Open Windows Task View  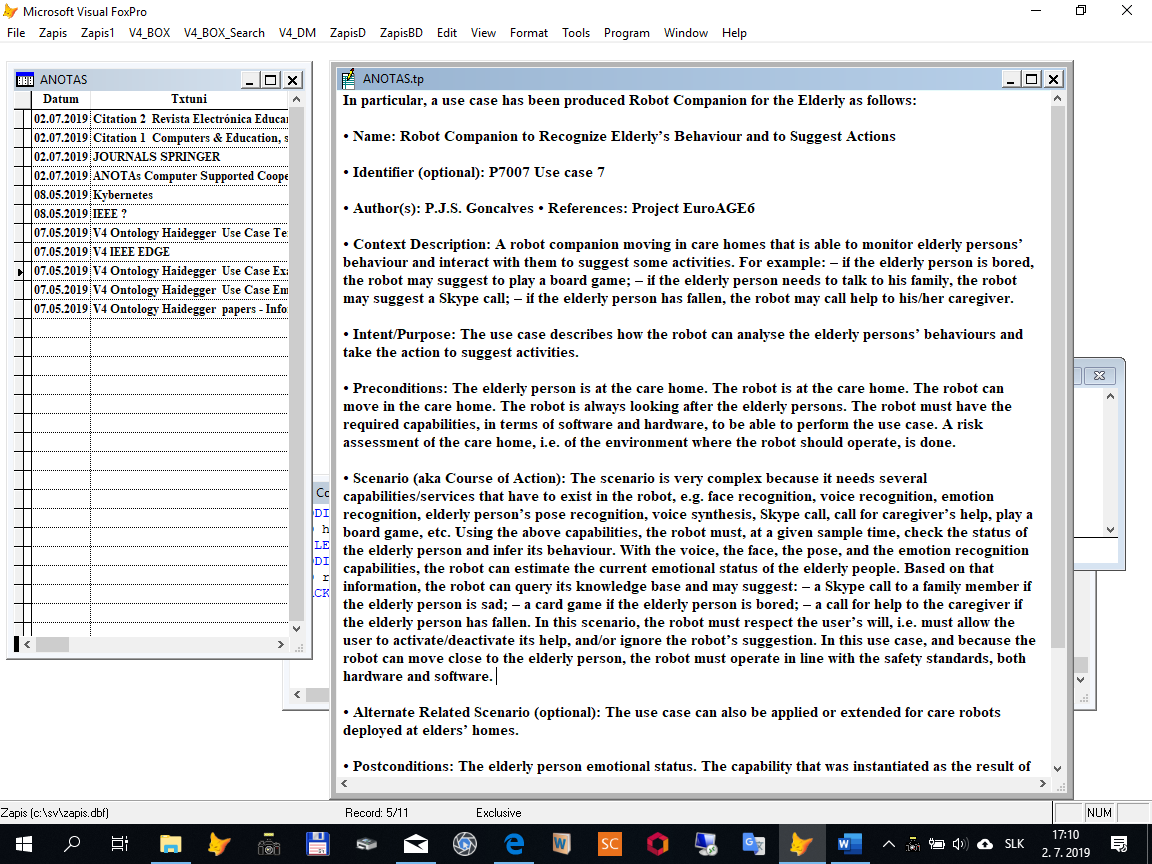coord(120,844)
